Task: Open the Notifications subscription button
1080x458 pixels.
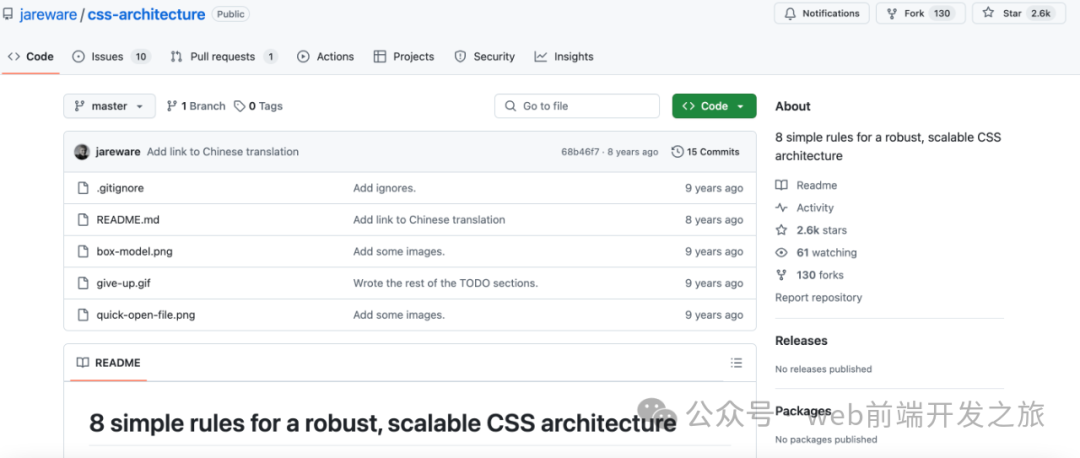Action: click(x=821, y=13)
